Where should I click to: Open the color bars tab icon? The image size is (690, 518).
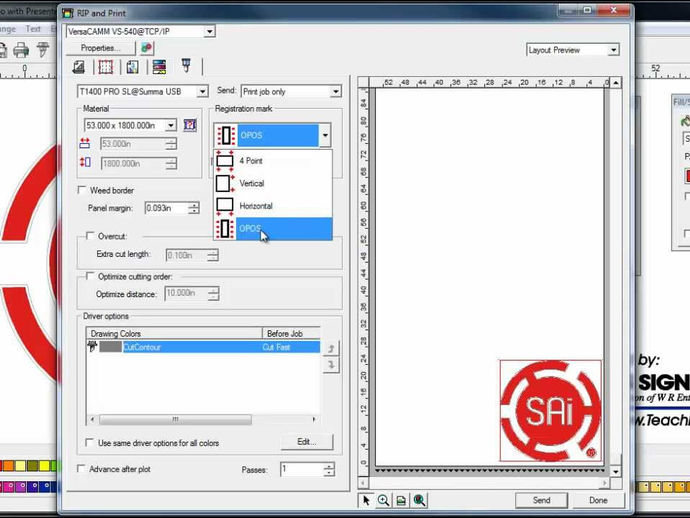[x=159, y=67]
